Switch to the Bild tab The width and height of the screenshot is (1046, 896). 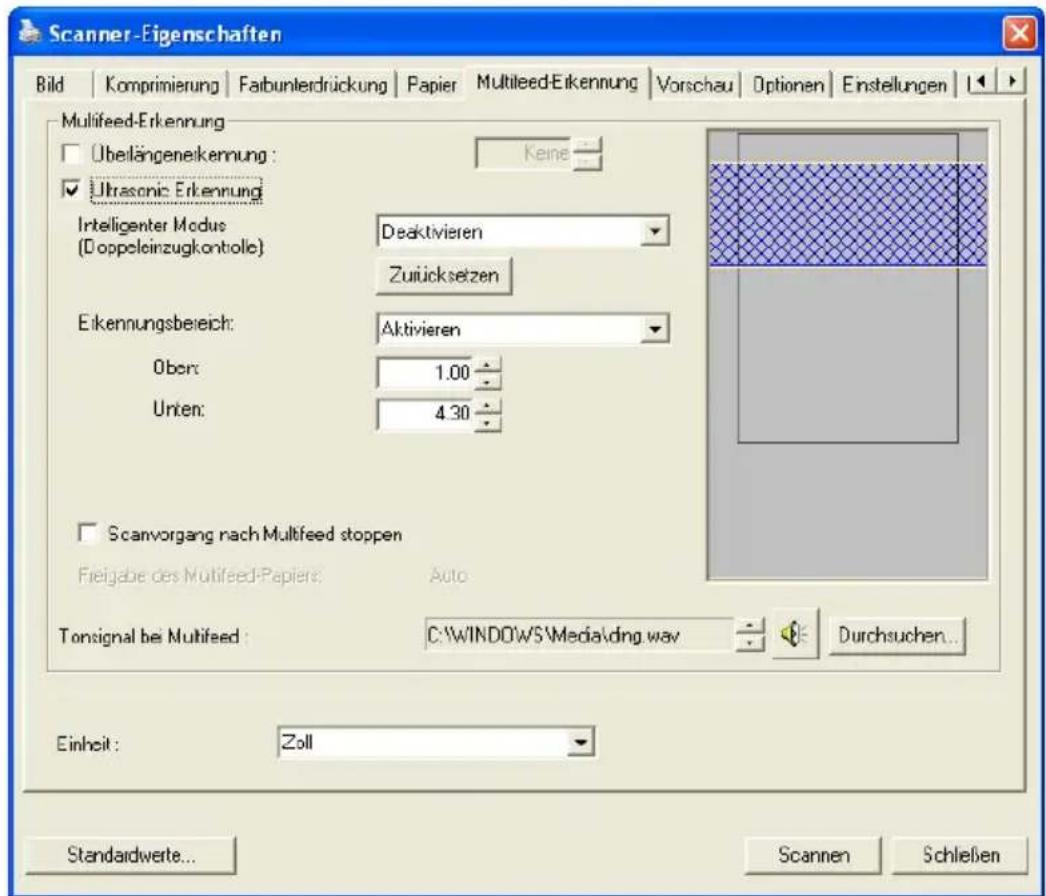pos(51,85)
